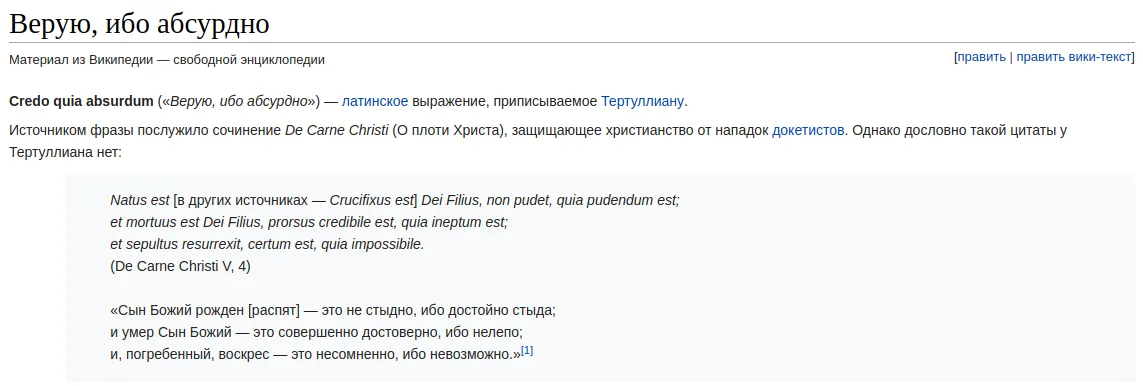
Task: Jump to footnote reference [1]
Action: (x=527, y=350)
